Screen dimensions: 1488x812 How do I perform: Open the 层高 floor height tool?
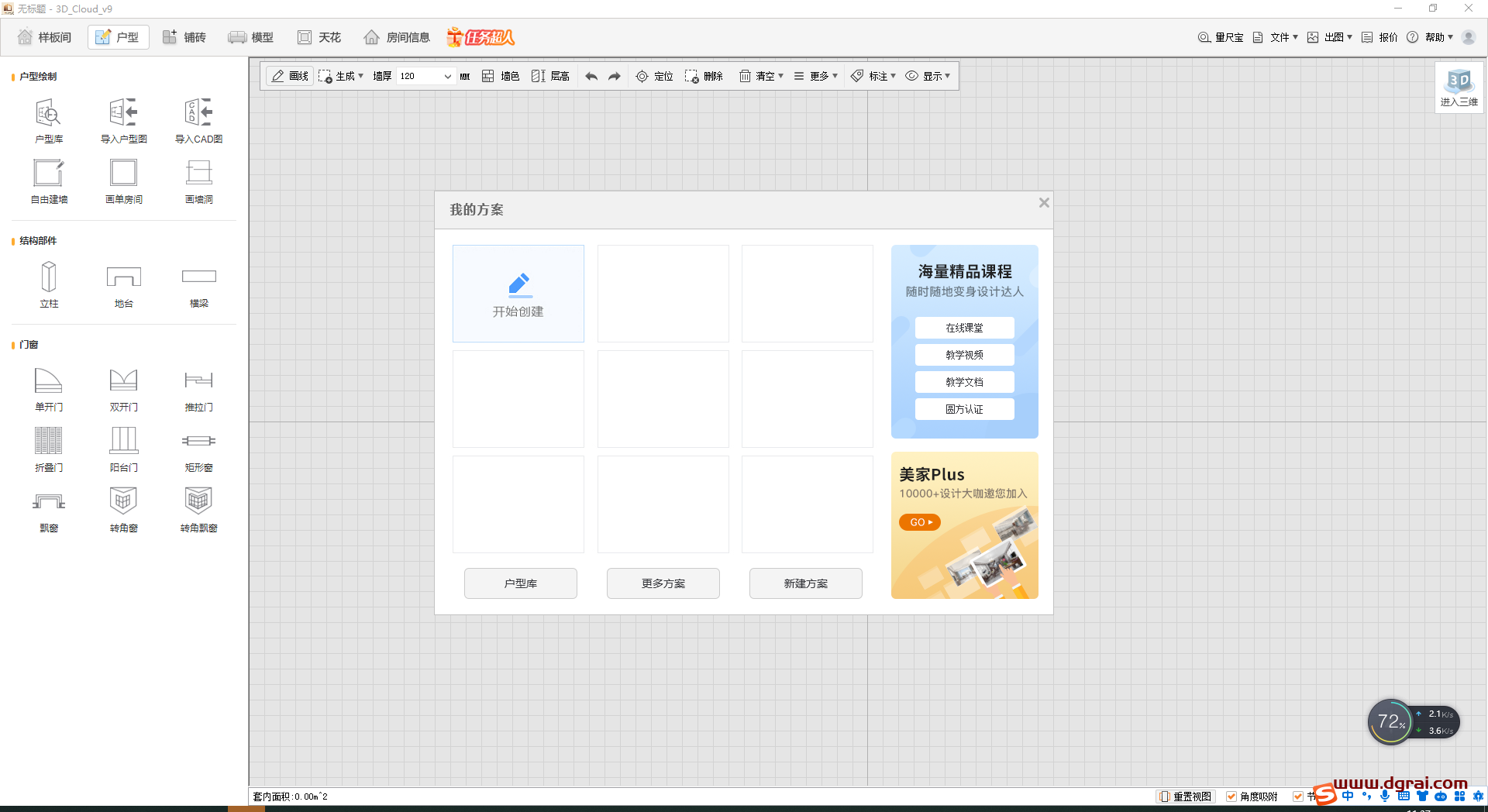550,76
